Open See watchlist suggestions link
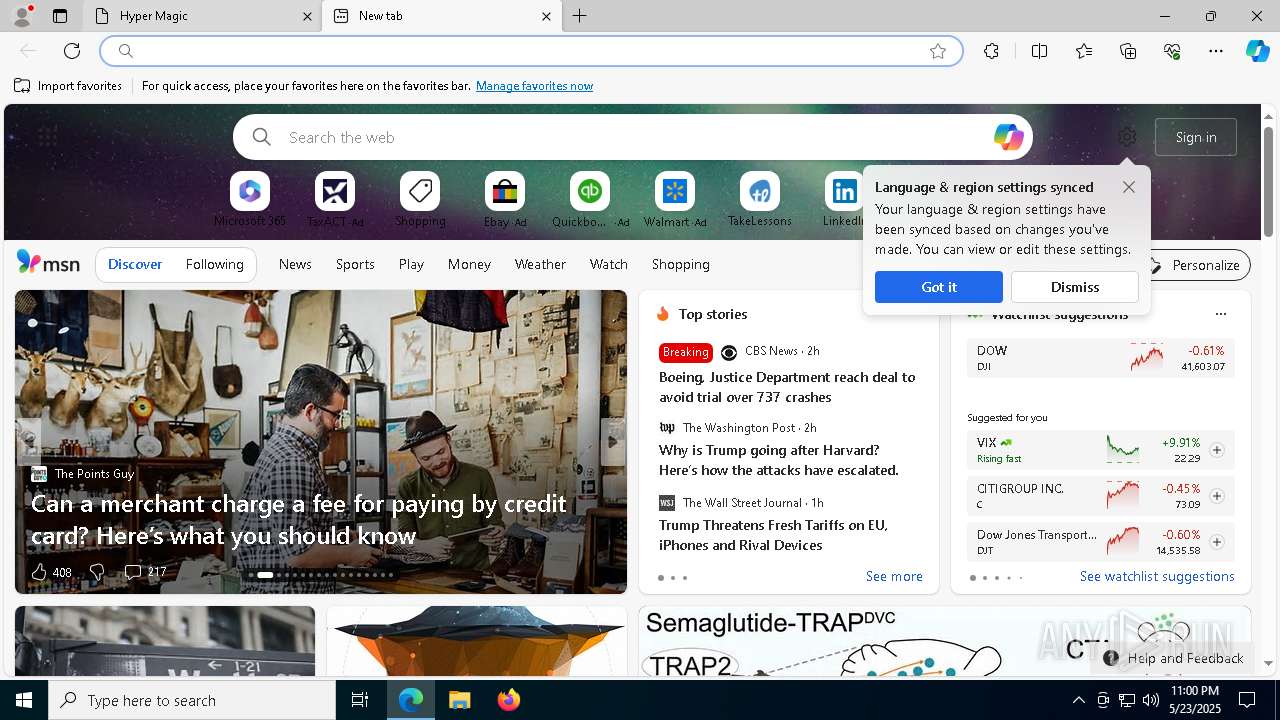 click(x=1157, y=576)
